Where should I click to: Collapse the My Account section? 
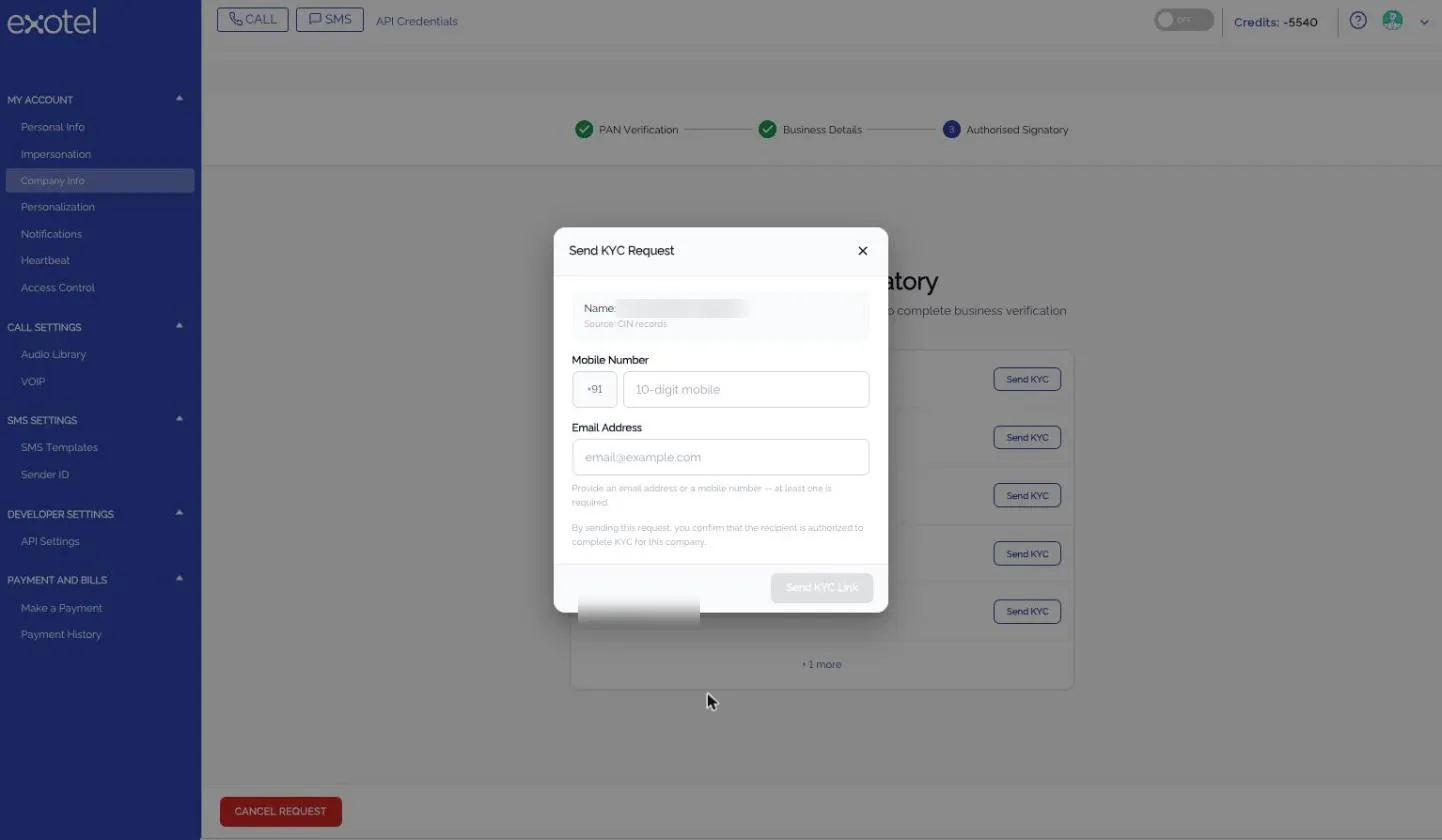coord(179,98)
